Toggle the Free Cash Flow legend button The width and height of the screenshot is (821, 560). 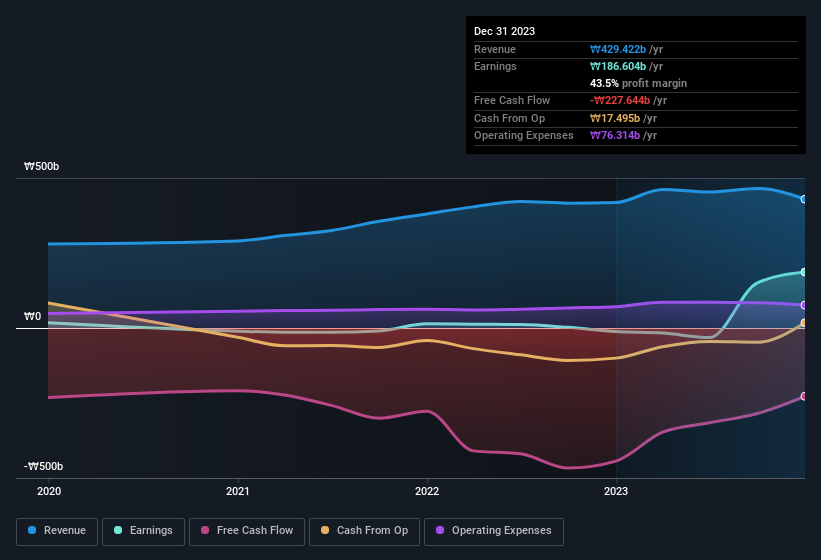point(247,532)
